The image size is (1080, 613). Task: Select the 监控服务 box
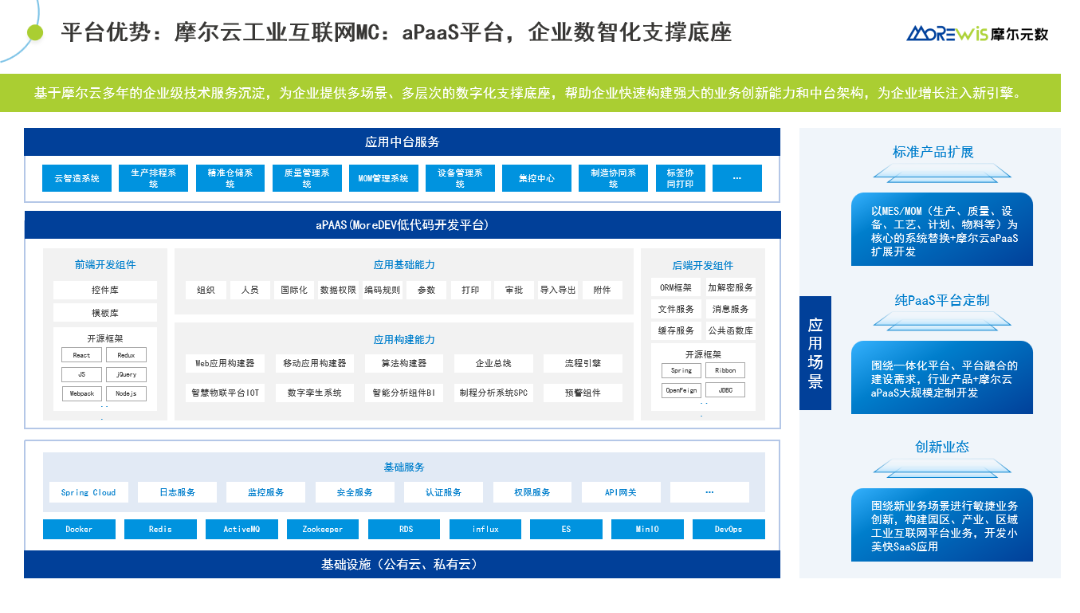tap(266, 492)
